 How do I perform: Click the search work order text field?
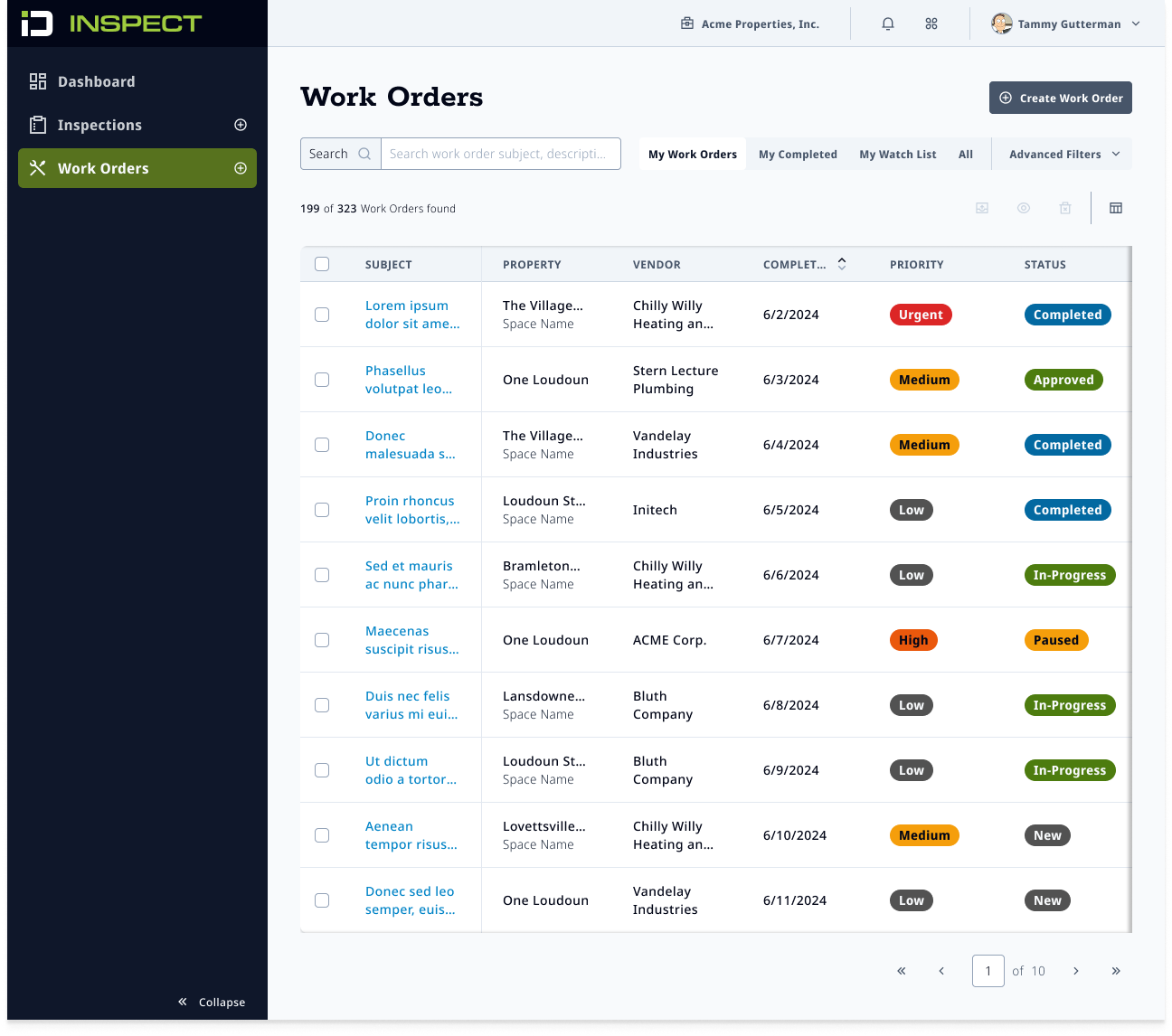point(501,154)
